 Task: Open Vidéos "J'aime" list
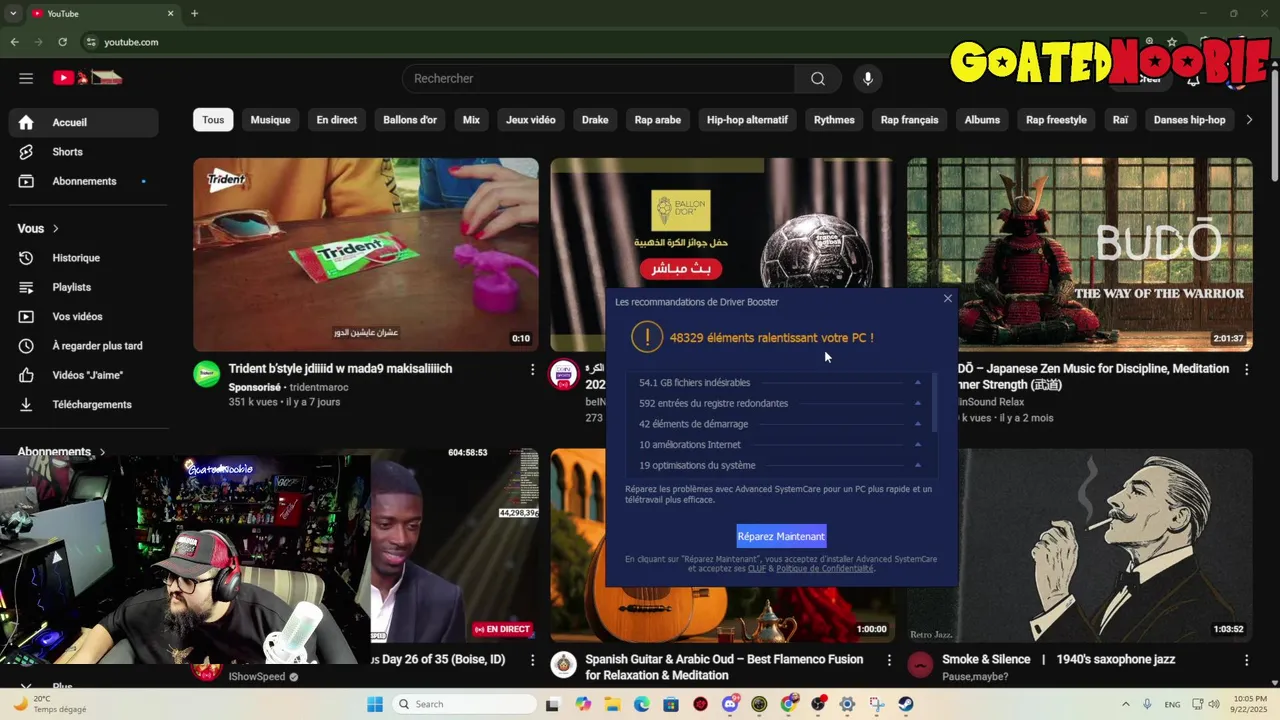click(84, 375)
